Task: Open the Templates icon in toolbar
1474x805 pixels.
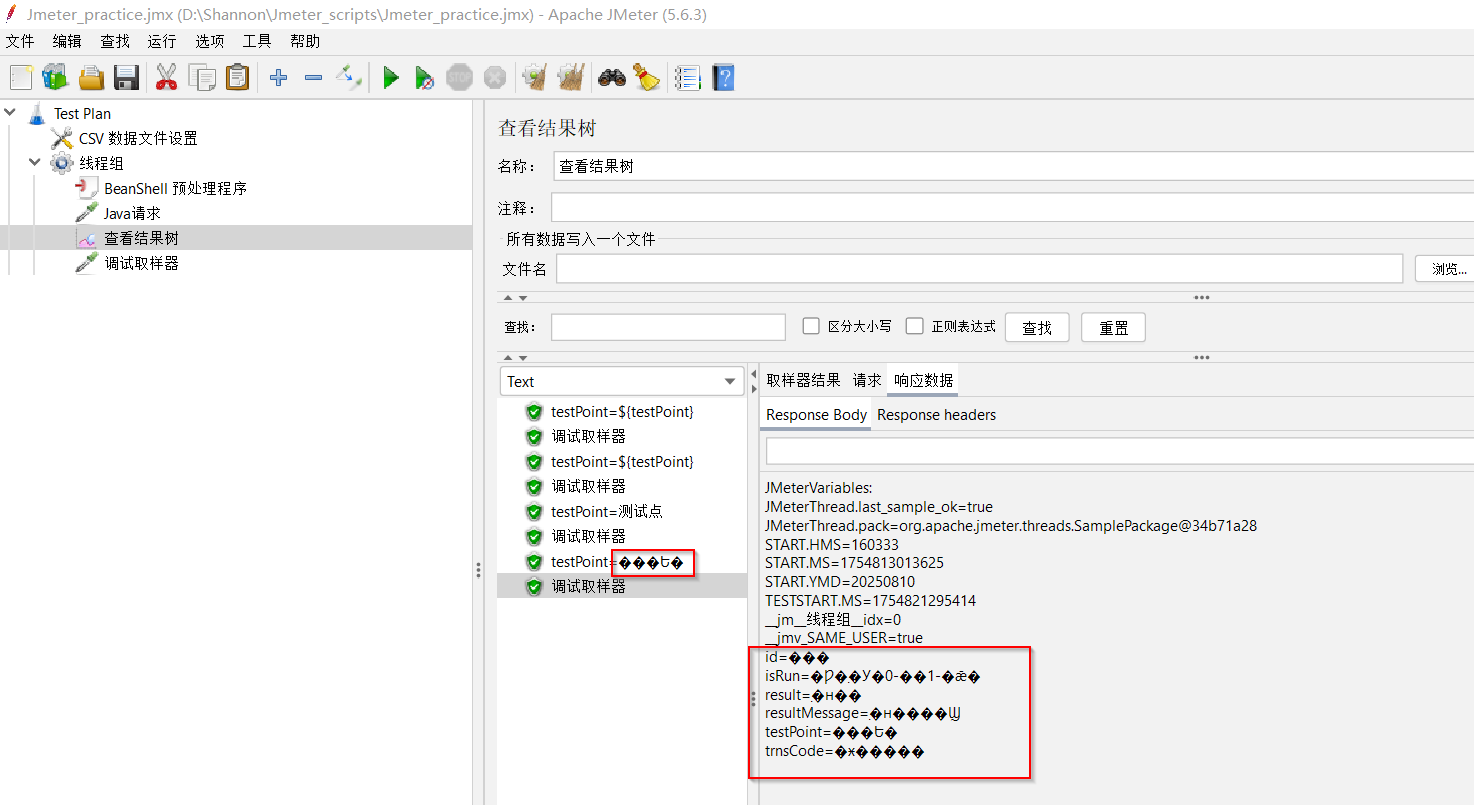Action: [54, 77]
